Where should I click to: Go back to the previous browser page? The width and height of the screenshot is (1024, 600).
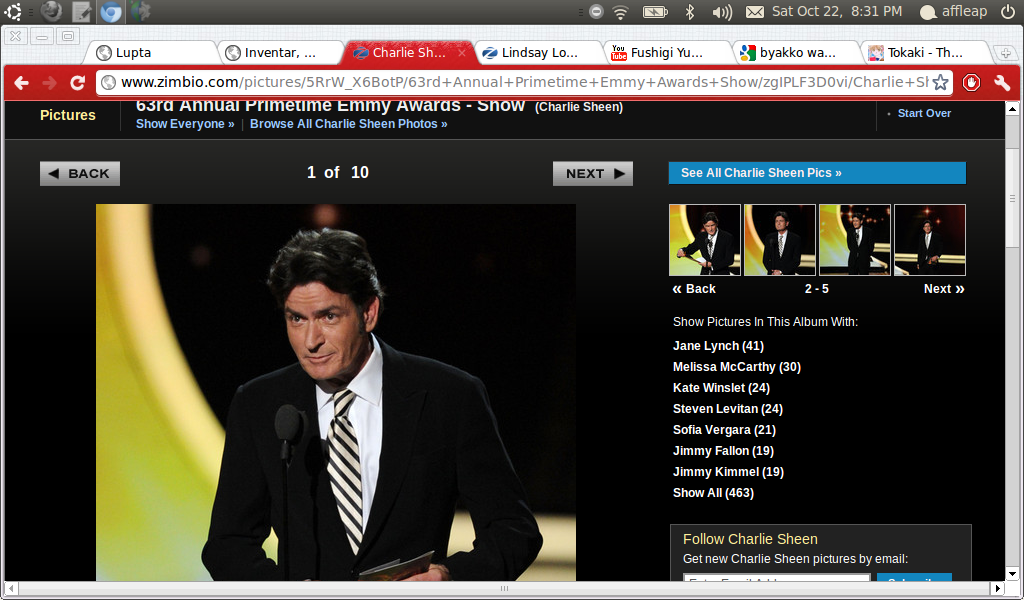click(x=22, y=83)
